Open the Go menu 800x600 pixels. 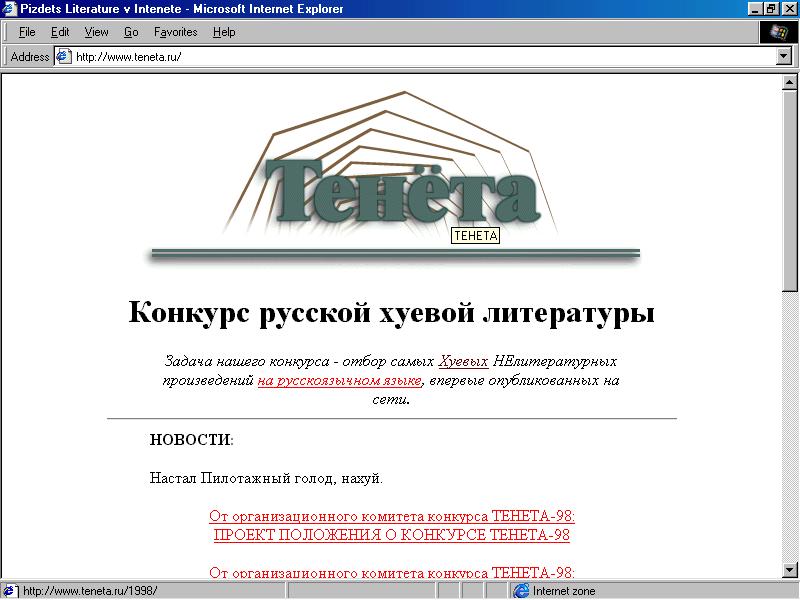131,32
